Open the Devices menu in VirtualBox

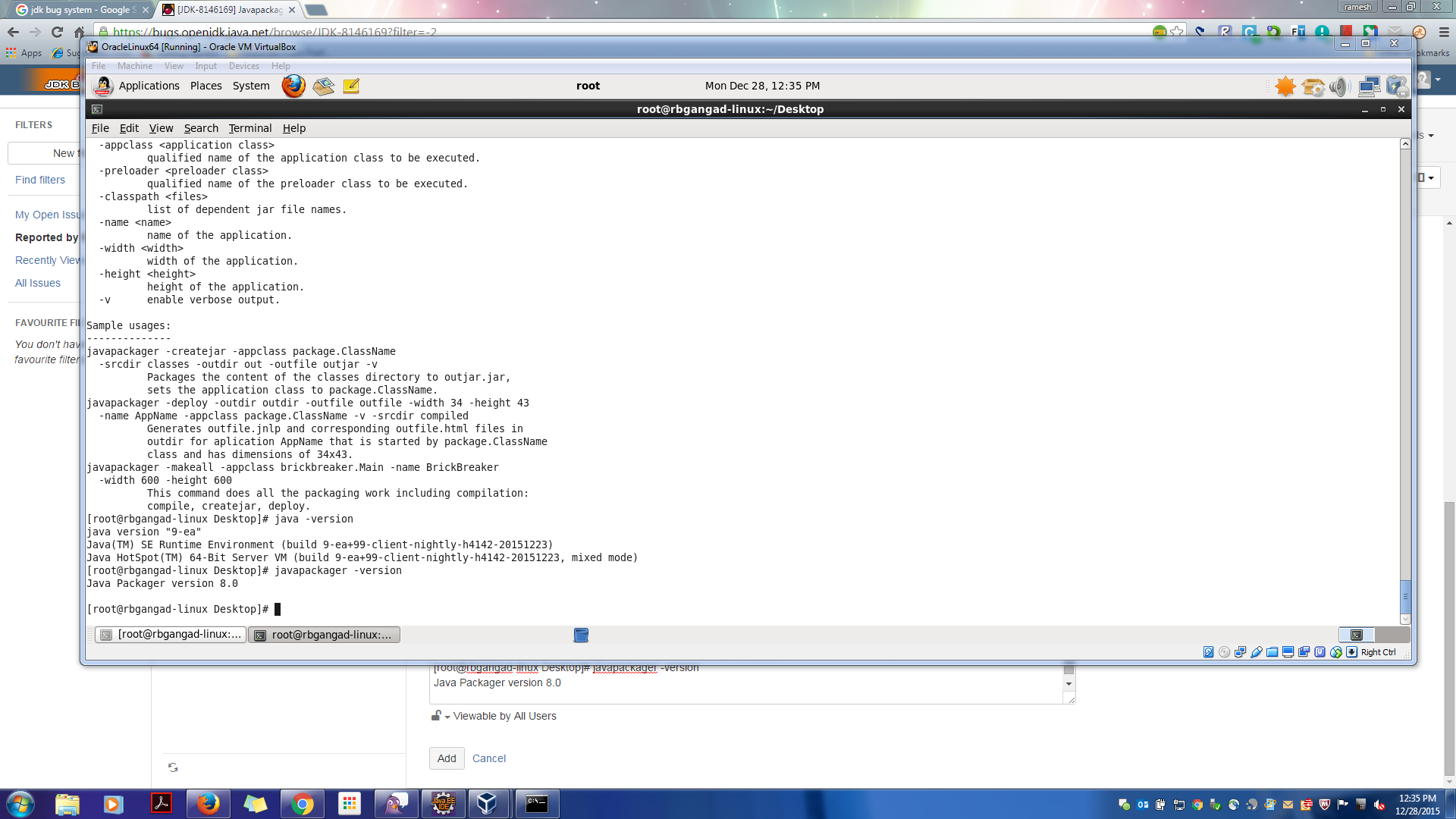[x=243, y=66]
